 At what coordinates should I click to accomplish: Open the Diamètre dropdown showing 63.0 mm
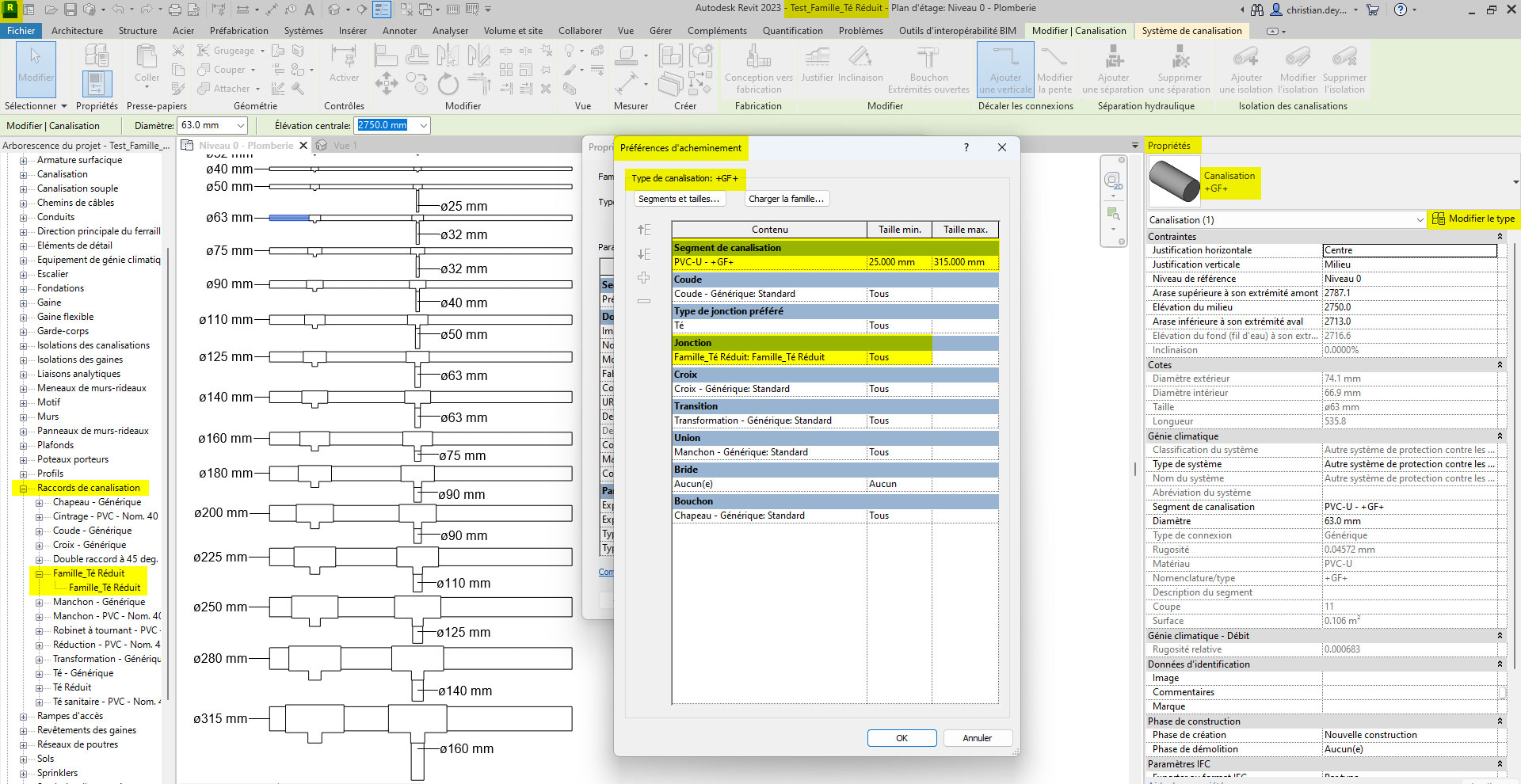coord(241,125)
